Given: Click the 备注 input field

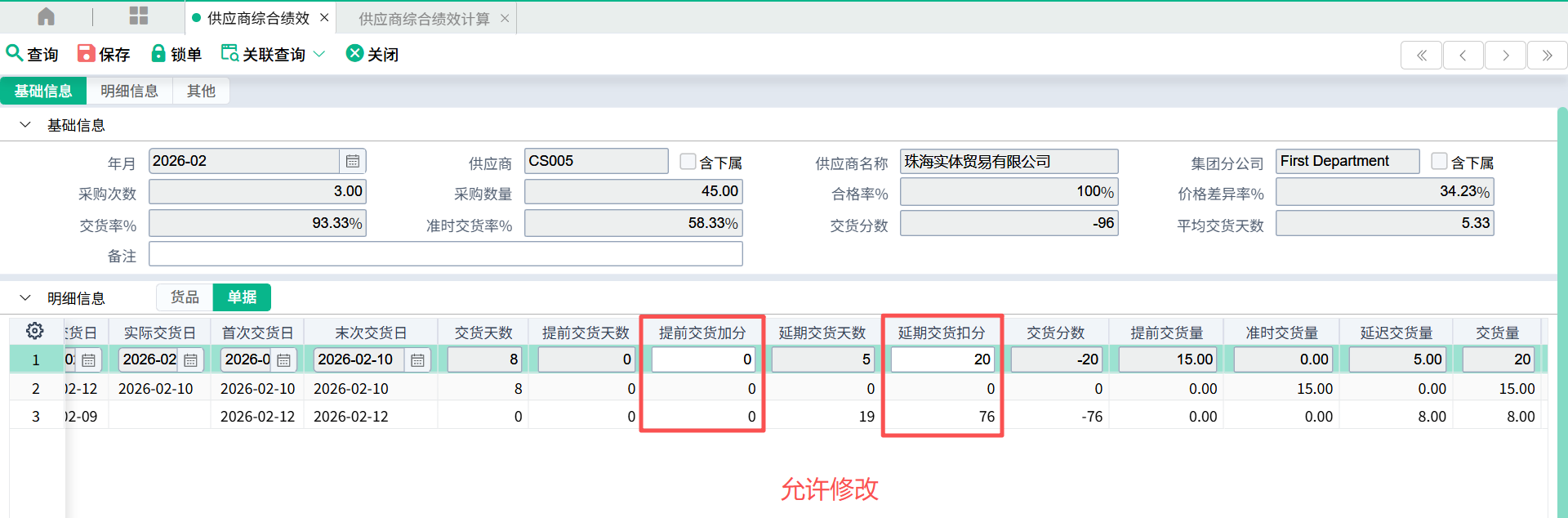Looking at the screenshot, I should pos(445,254).
